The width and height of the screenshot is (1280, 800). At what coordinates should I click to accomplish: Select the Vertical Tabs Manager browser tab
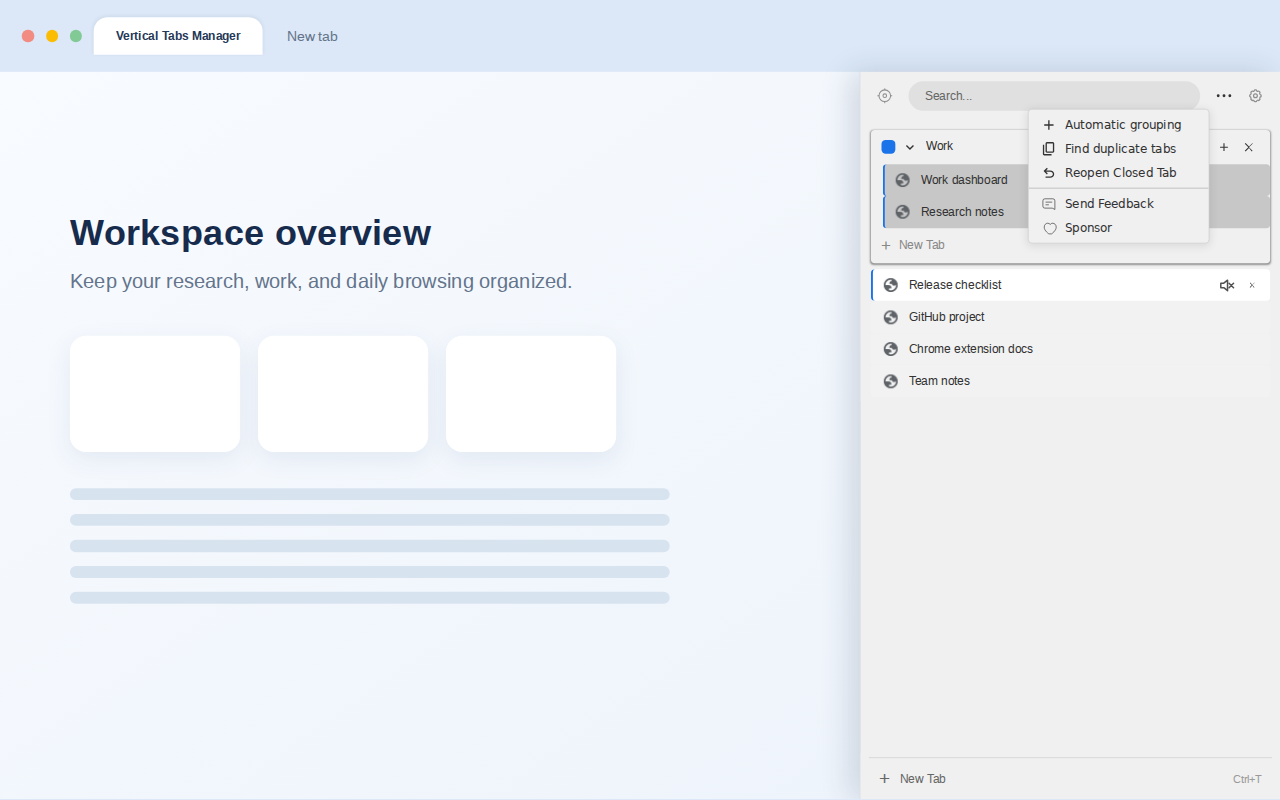[178, 36]
